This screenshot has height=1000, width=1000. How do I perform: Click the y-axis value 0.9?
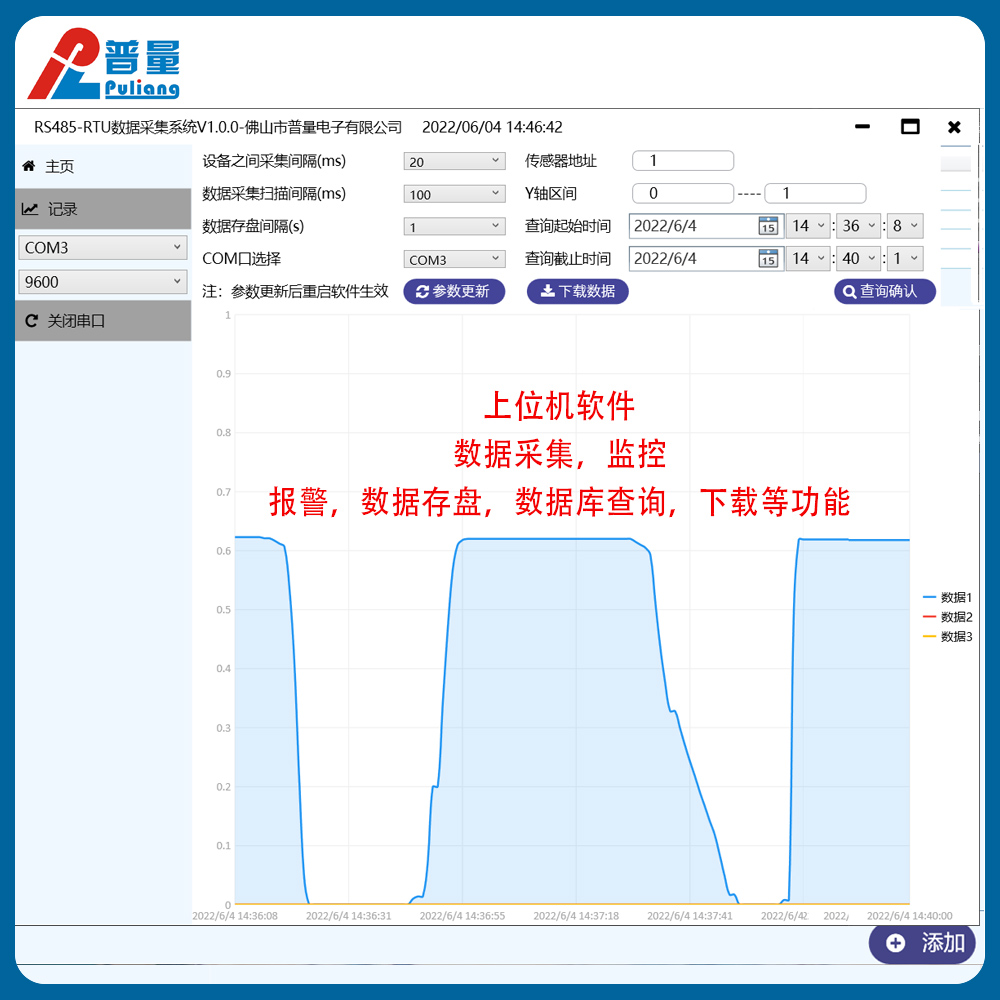pyautogui.click(x=223, y=374)
